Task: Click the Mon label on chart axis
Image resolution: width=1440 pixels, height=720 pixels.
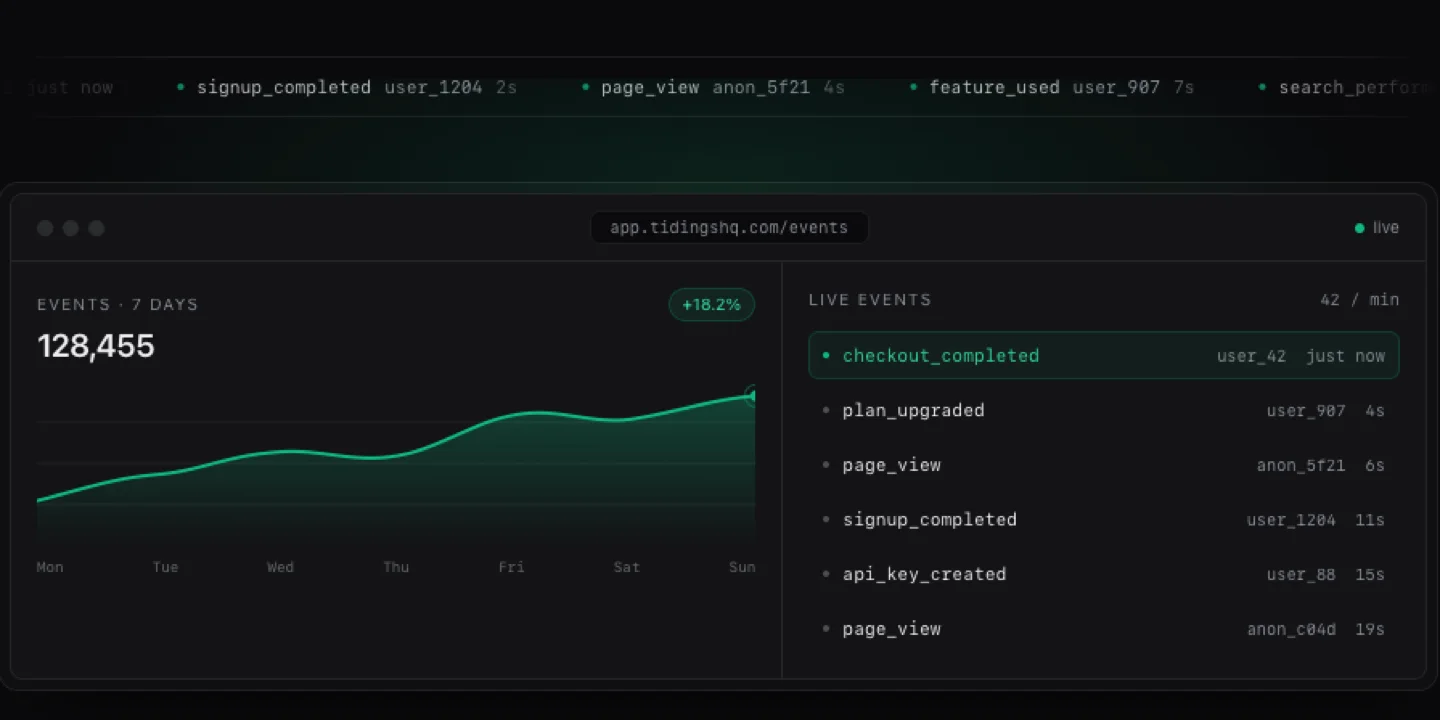Action: [50, 567]
